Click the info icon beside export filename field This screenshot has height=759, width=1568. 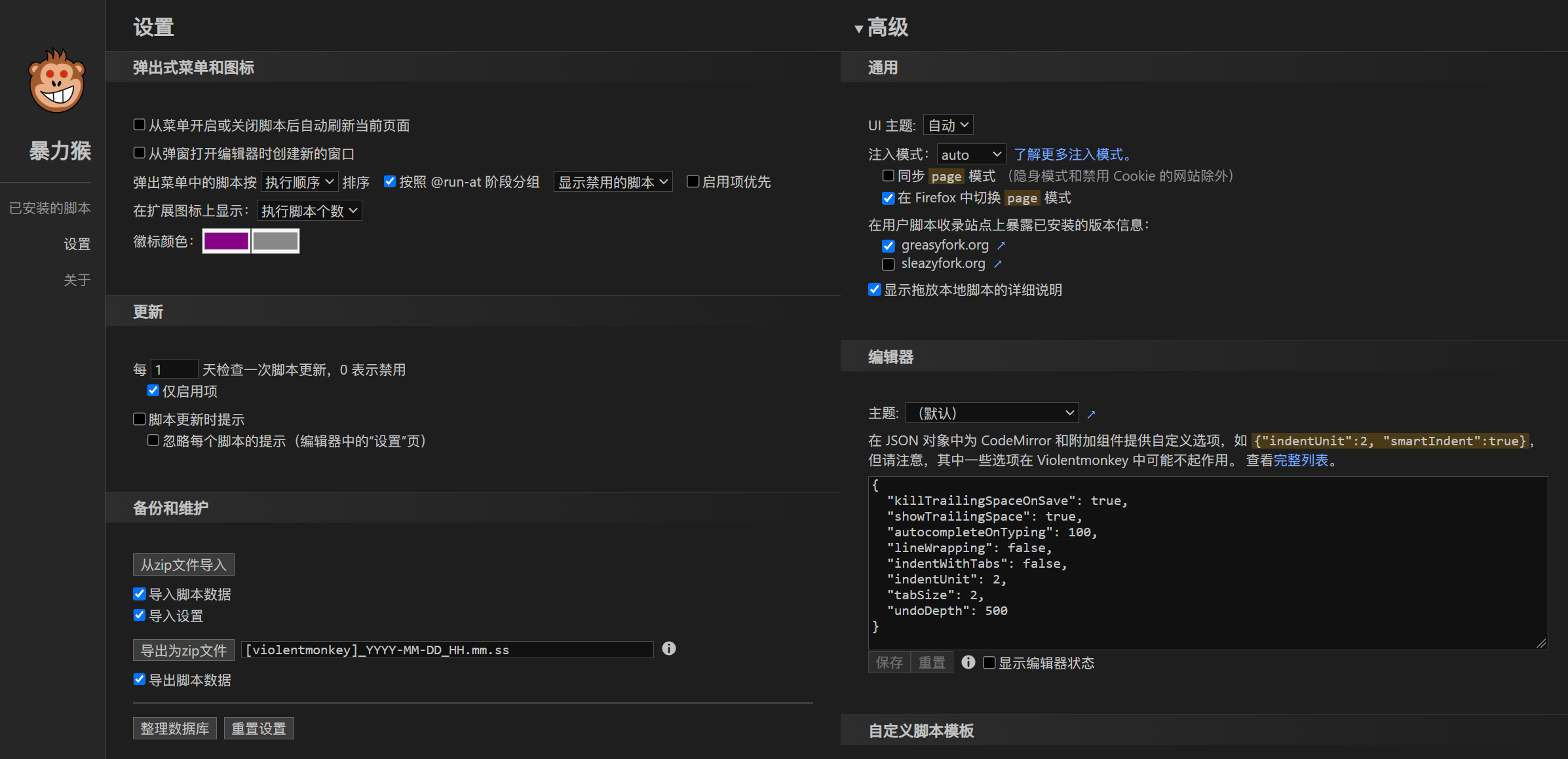[668, 648]
